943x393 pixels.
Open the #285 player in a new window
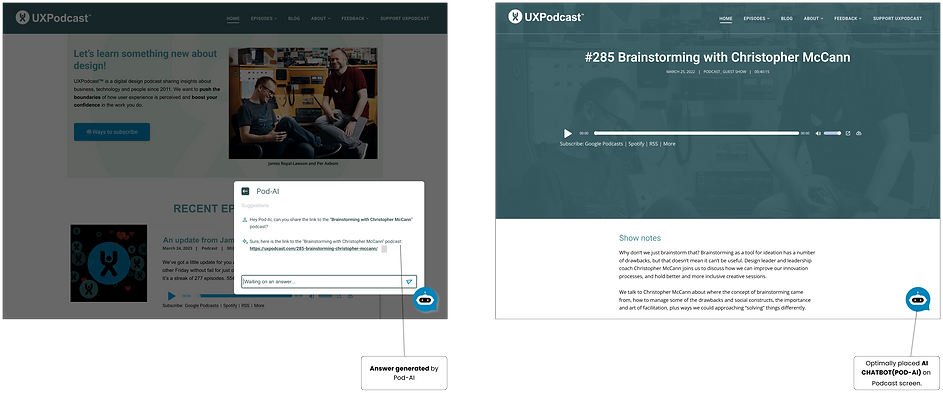click(x=848, y=133)
